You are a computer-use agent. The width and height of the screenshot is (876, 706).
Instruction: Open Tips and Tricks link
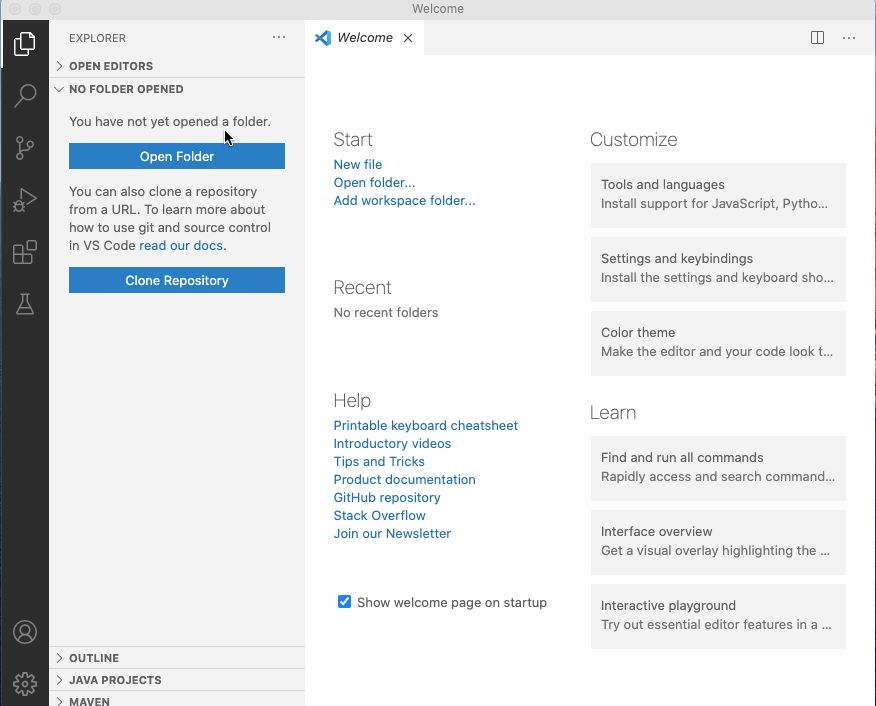pyautogui.click(x=379, y=461)
